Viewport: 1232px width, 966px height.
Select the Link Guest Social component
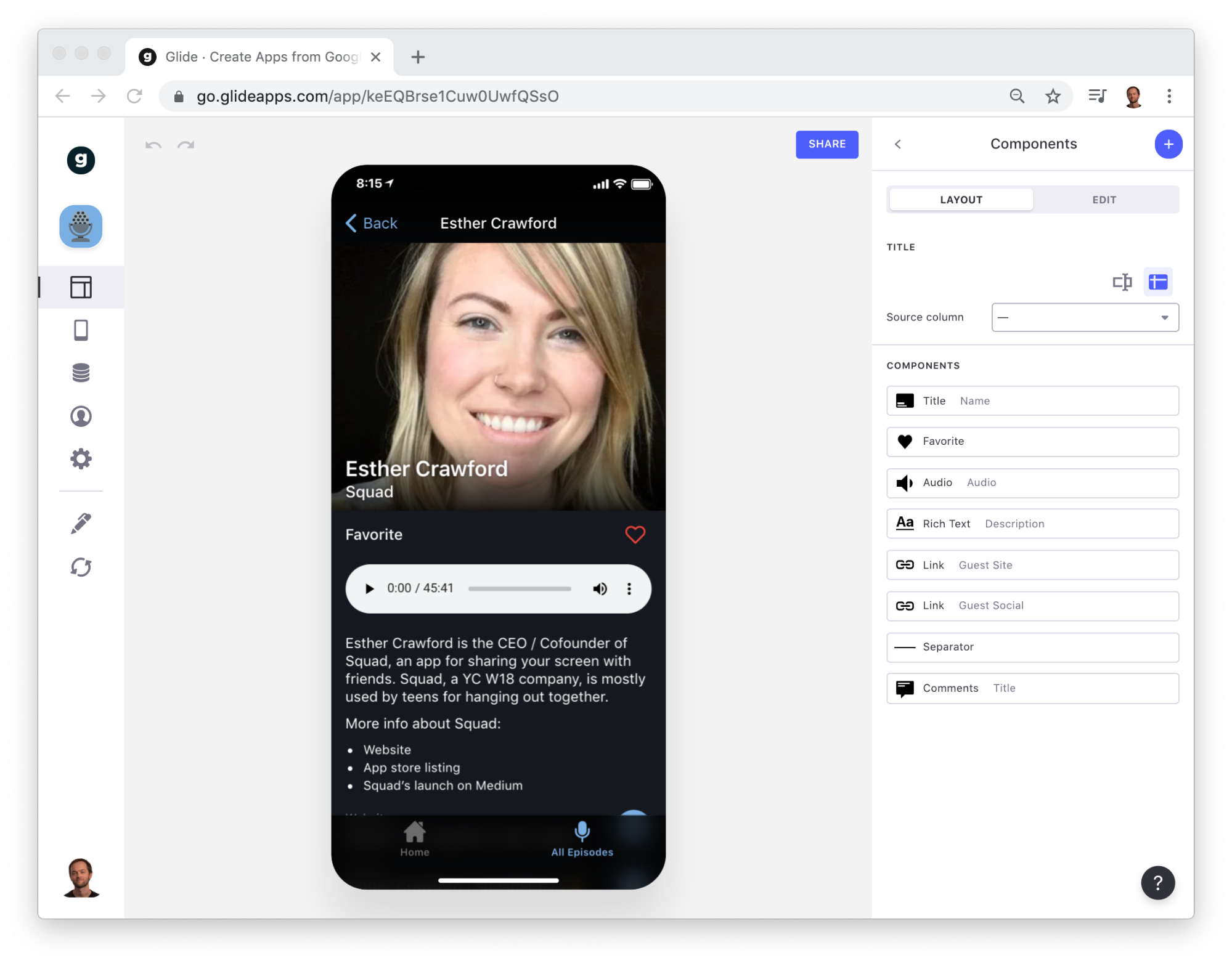1032,606
